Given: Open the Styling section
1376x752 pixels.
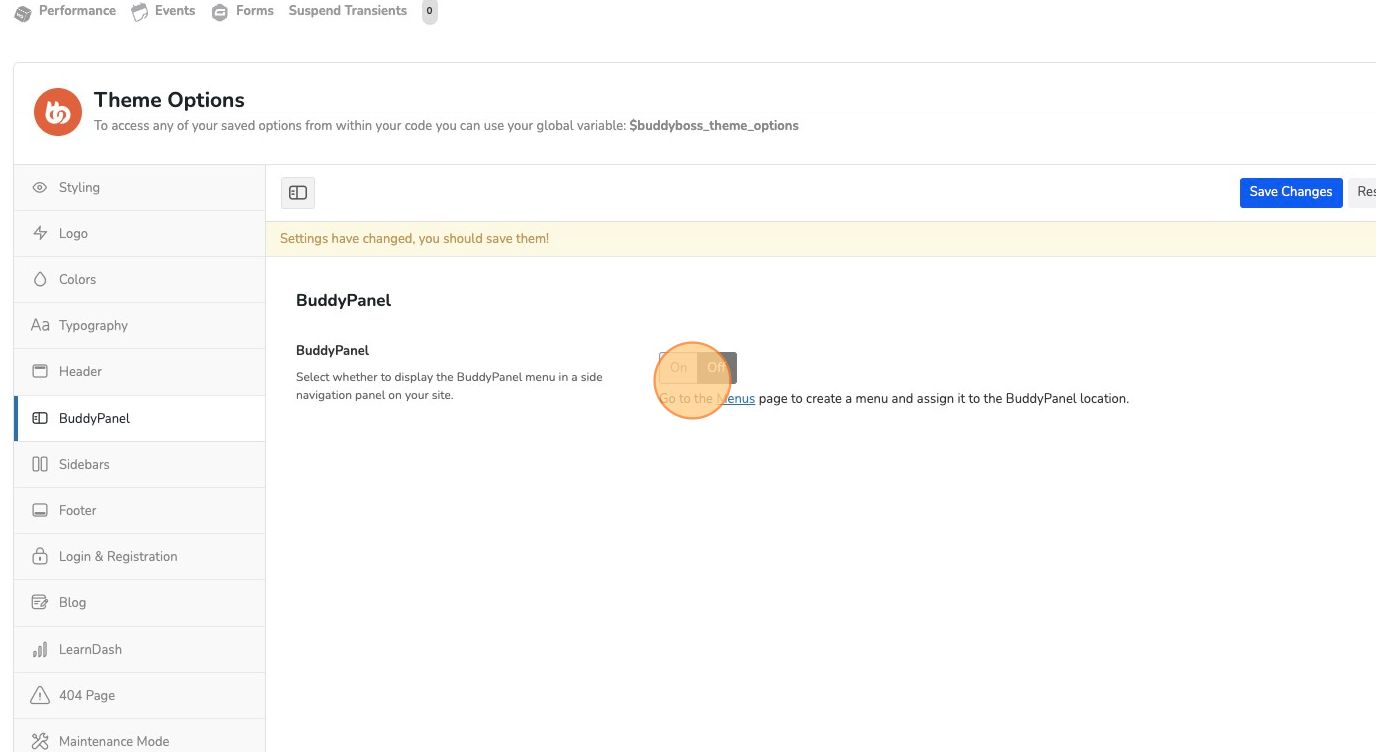Looking at the screenshot, I should [x=140, y=187].
